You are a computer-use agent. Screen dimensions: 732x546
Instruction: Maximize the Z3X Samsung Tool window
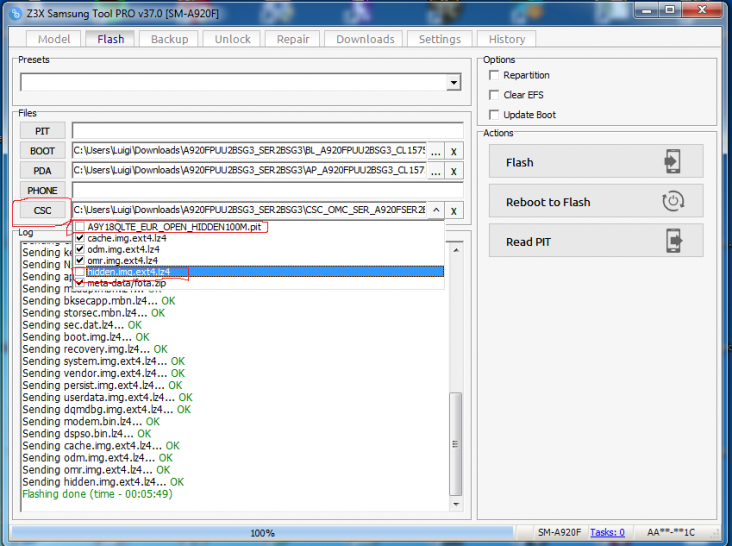coord(670,10)
